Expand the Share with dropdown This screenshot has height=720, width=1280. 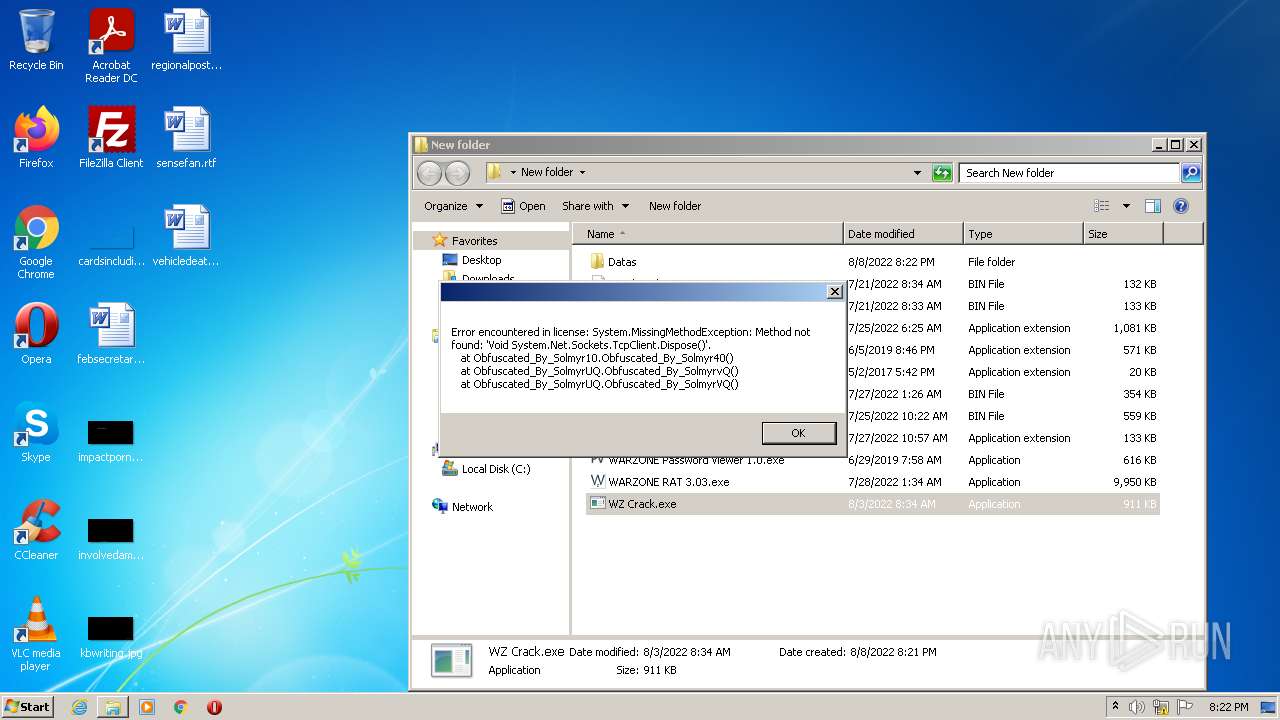click(x=595, y=206)
